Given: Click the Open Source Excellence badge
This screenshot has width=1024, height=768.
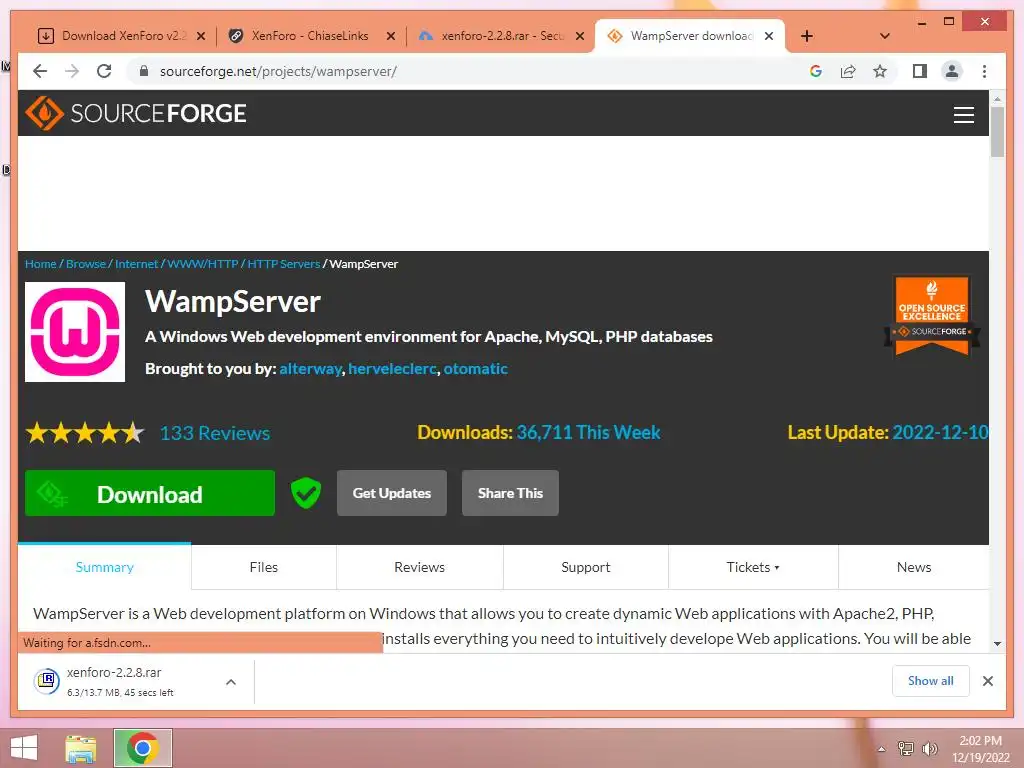Looking at the screenshot, I should tap(932, 315).
